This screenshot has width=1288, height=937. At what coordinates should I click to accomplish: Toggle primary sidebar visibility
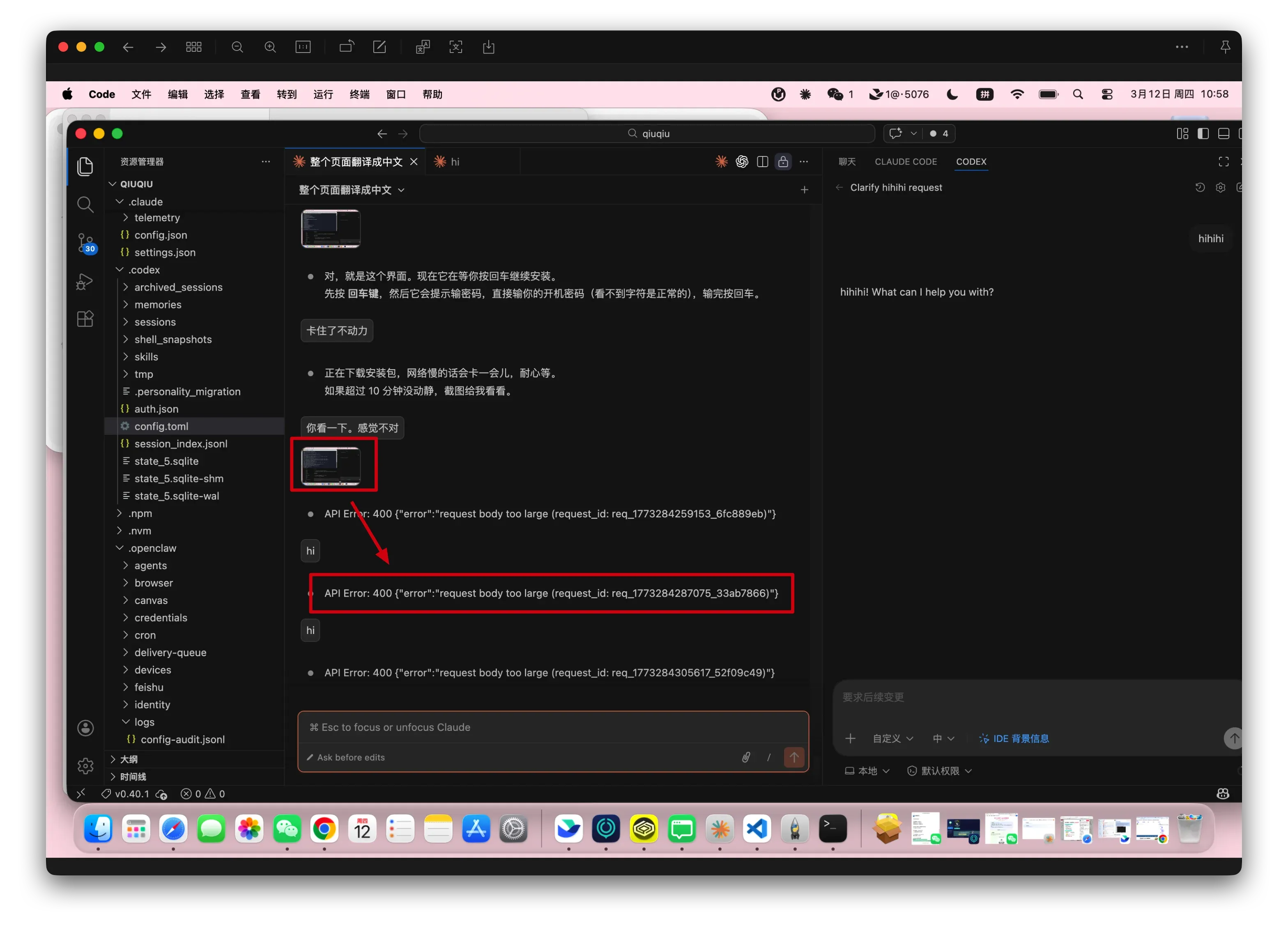pyautogui.click(x=1203, y=133)
